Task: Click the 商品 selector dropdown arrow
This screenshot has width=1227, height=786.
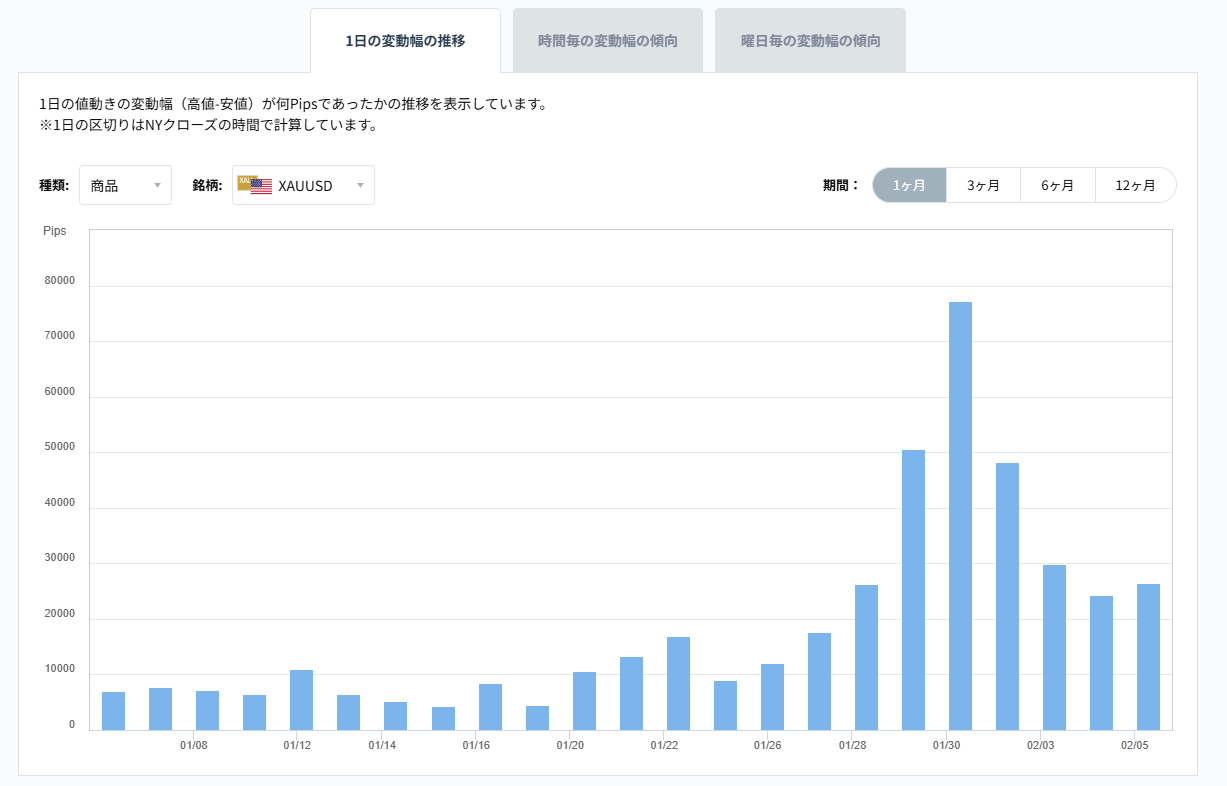Action: 158,185
